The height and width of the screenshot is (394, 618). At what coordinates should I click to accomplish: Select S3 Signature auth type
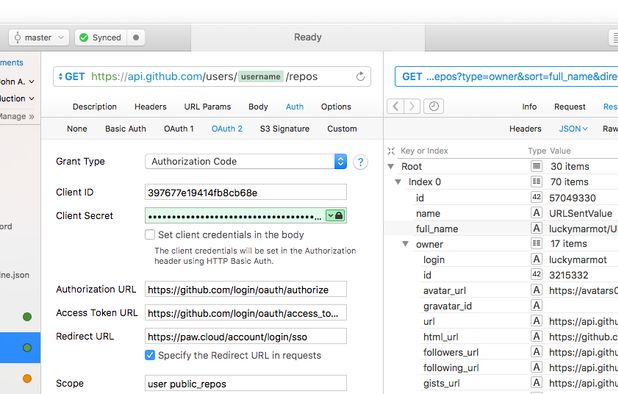pos(285,129)
